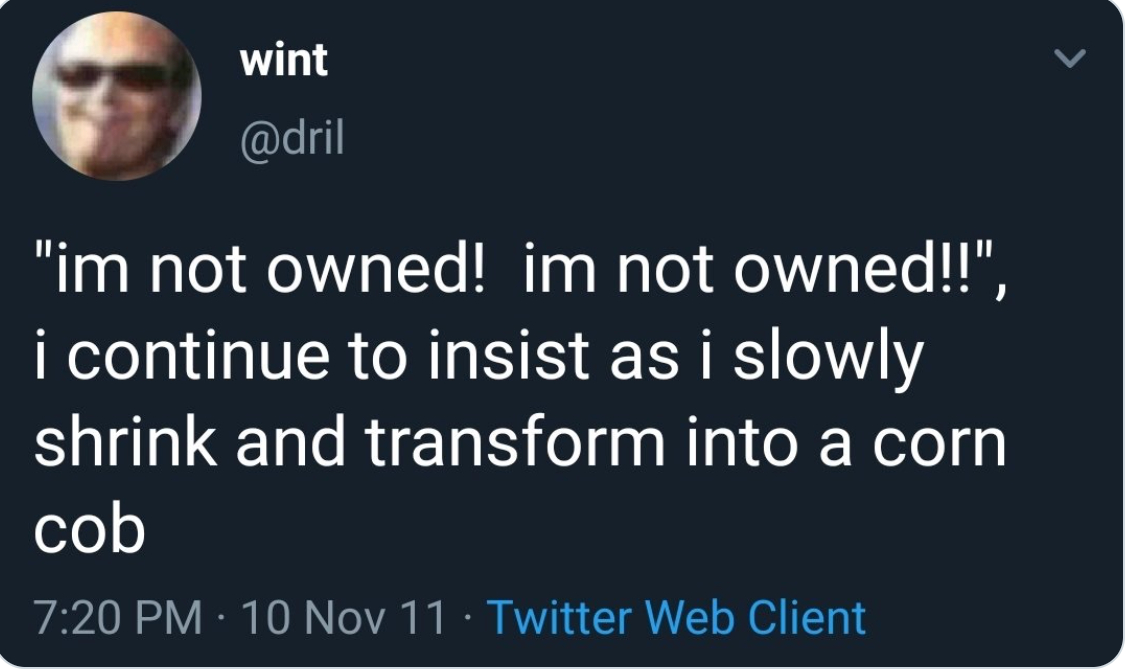Click the word "cob" on the last line

[89, 527]
